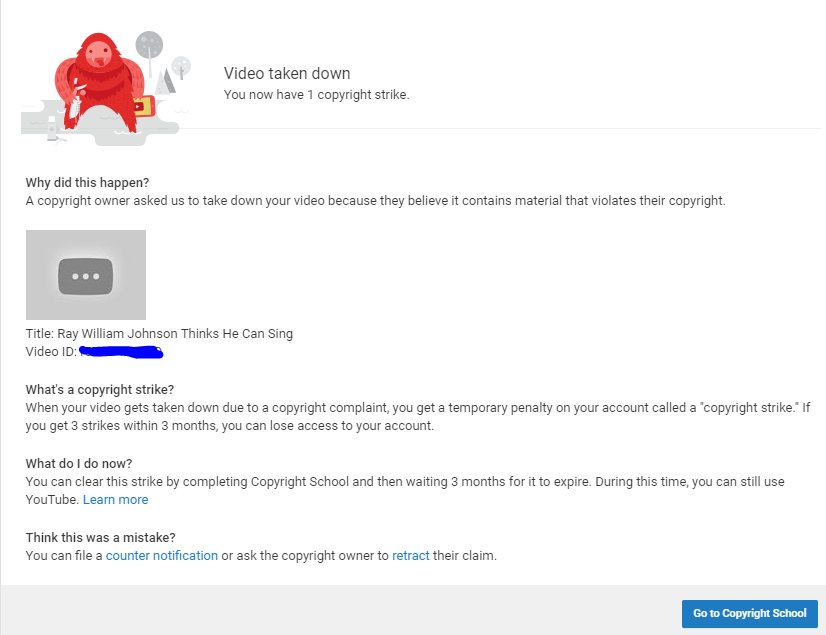The width and height of the screenshot is (826, 635).
Task: Click the ellipsis icon in video thumbnail
Action: click(85, 276)
